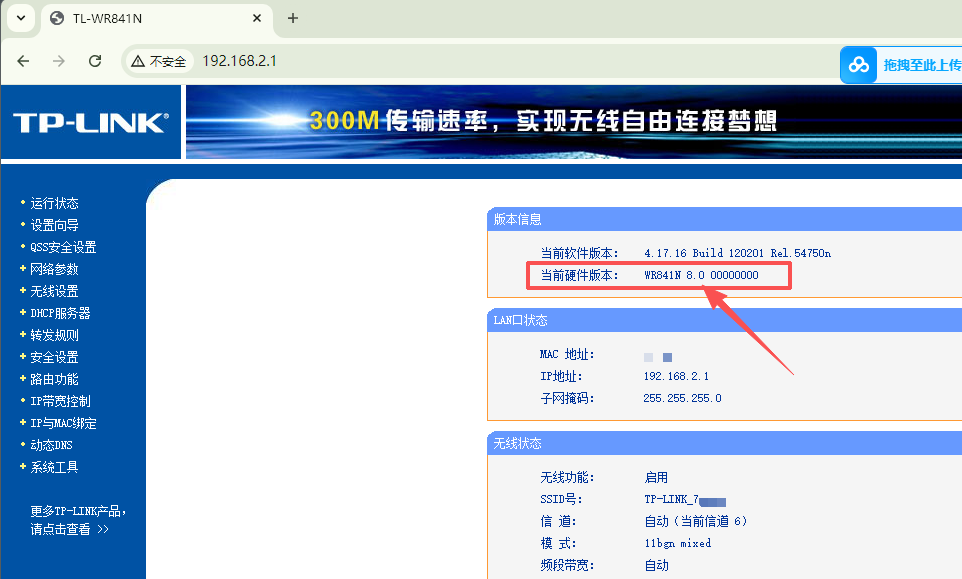Screen dimensions: 962x579
Task: Expand 安全设置 menu
Action: [55, 357]
